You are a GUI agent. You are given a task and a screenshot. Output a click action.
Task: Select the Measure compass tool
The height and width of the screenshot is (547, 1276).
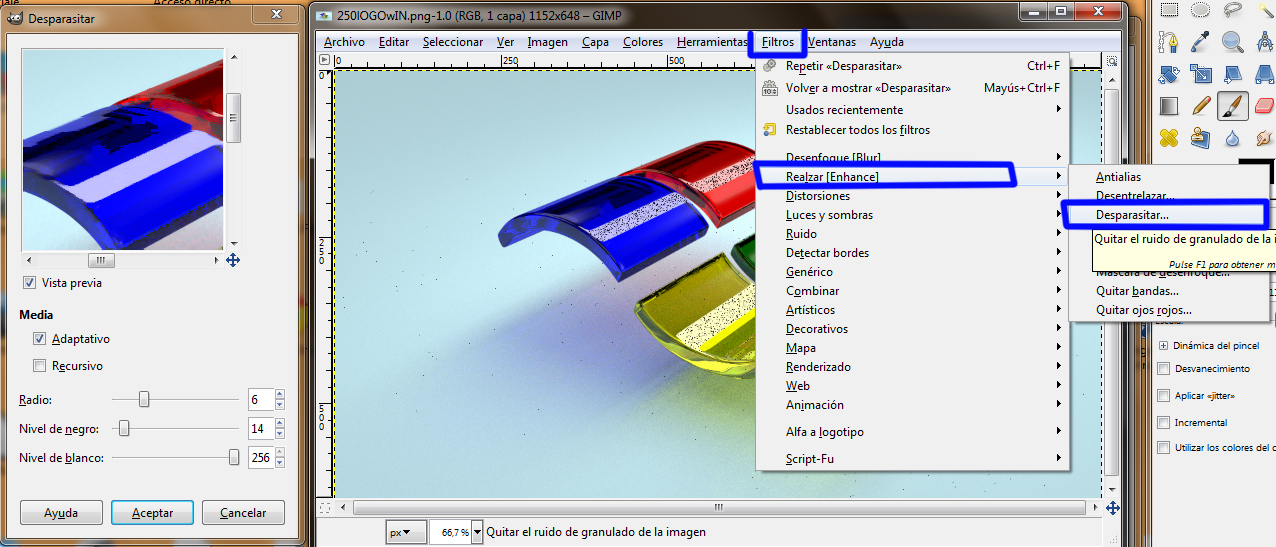click(x=1265, y=42)
